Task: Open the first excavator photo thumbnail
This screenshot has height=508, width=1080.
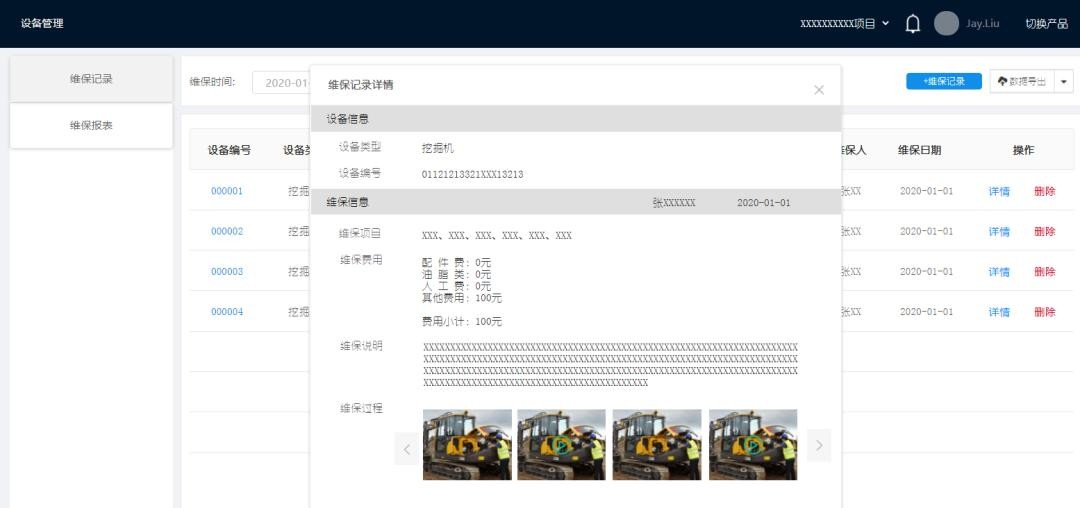Action: tap(467, 445)
